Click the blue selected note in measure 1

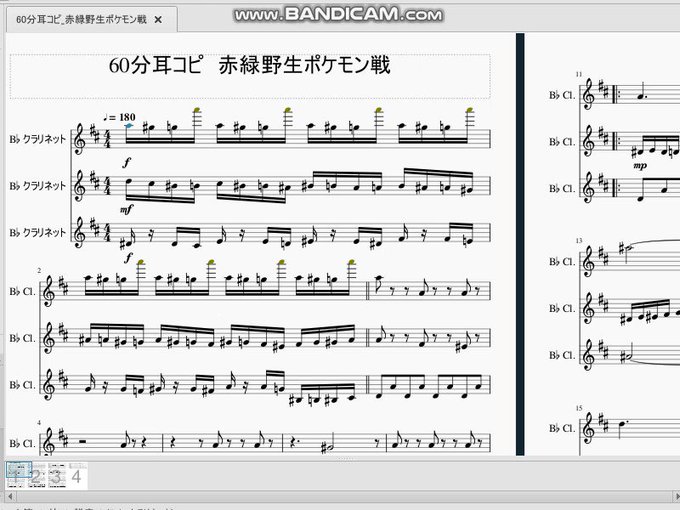click(129, 126)
